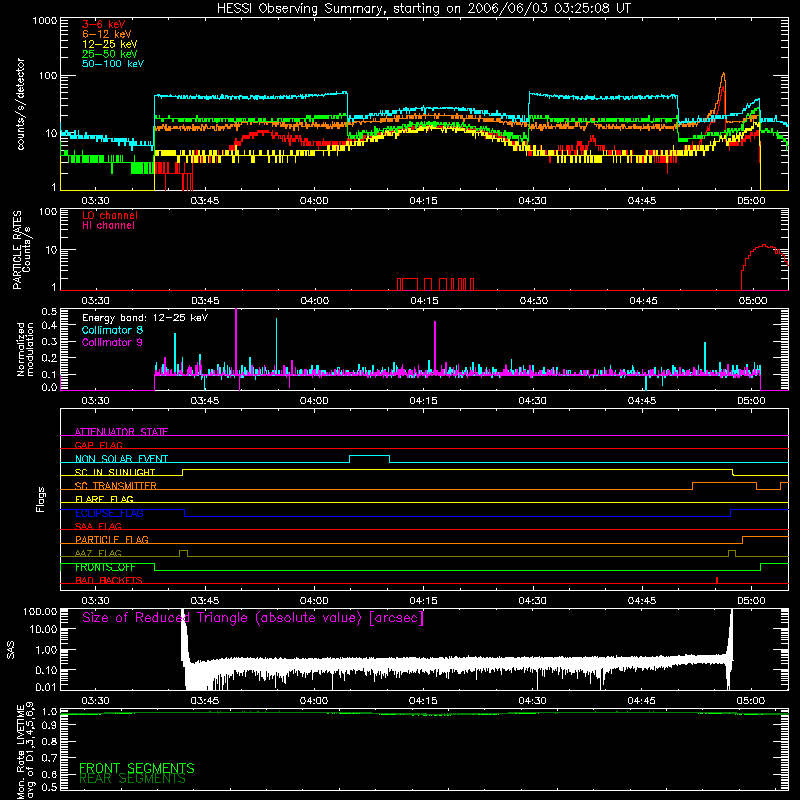Image resolution: width=800 pixels, height=800 pixels.
Task: Click the first AAZ FLAG pulse near 03:42
Action: pos(183,553)
